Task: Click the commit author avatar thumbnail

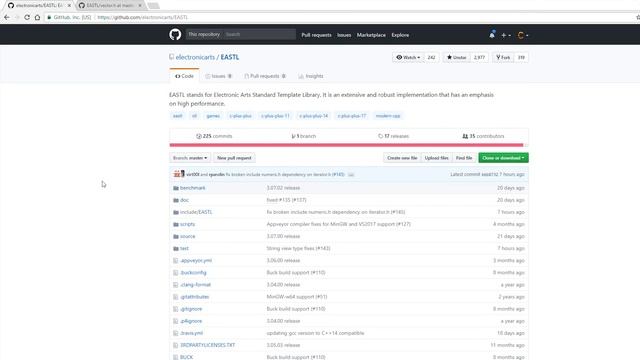Action: pyautogui.click(x=179, y=174)
